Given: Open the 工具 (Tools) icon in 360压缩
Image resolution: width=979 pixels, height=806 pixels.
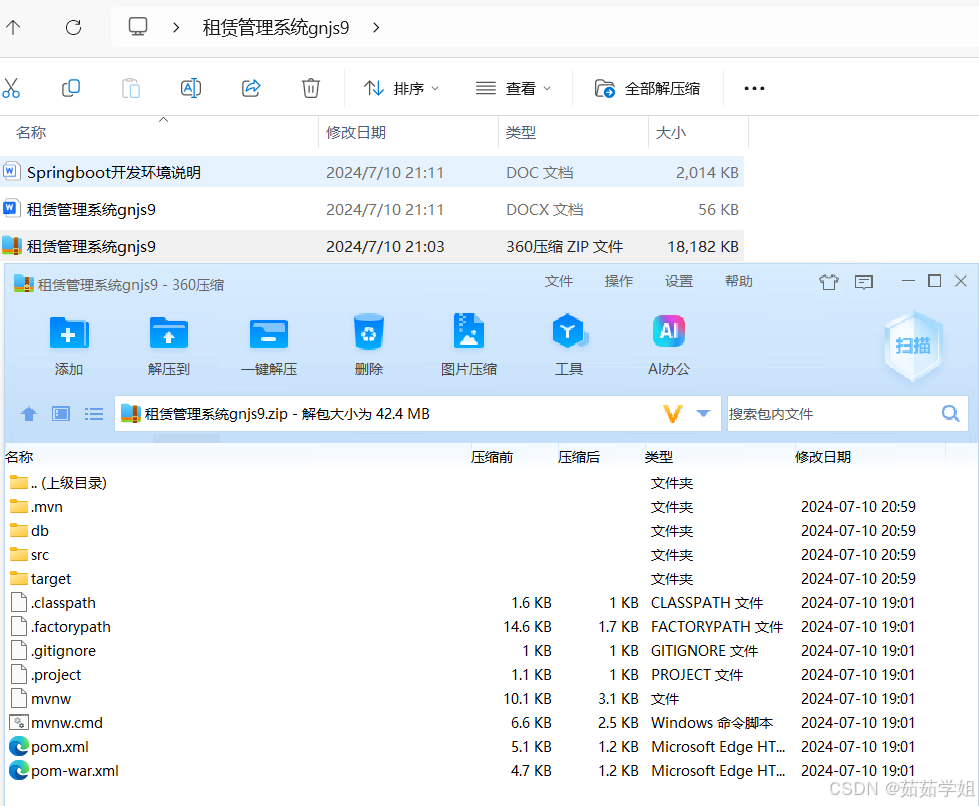Looking at the screenshot, I should [568, 340].
